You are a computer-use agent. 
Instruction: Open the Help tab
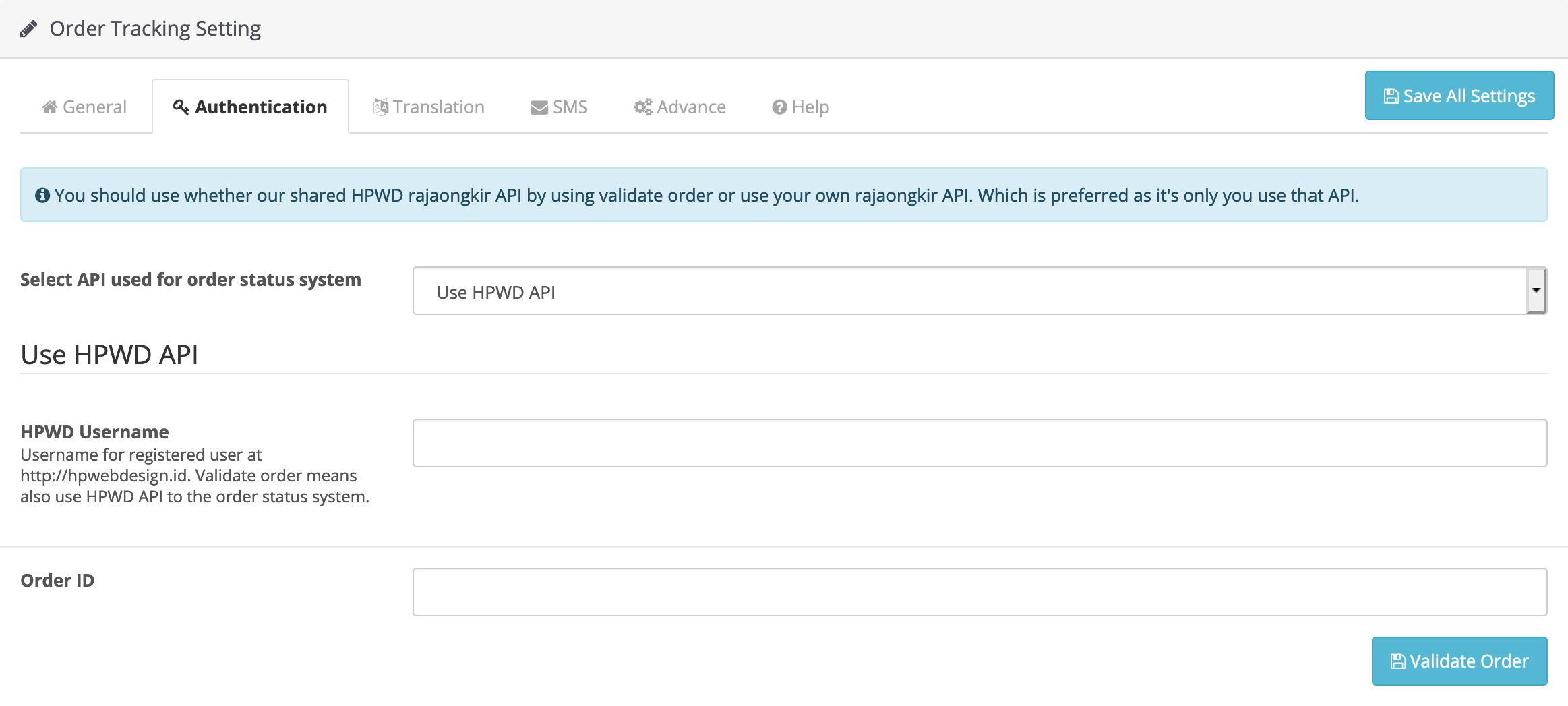[x=800, y=107]
